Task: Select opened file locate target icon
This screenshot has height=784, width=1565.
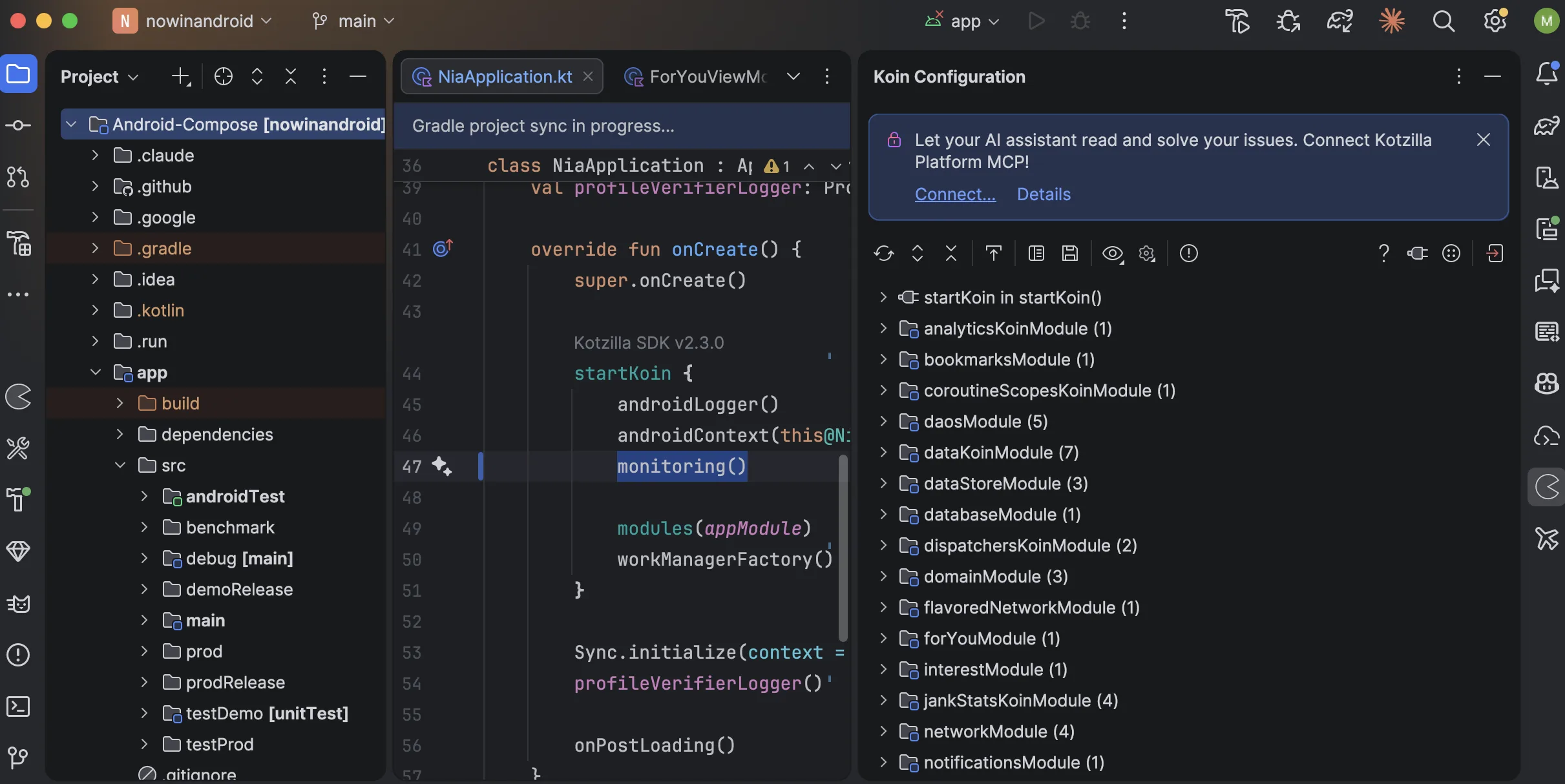Action: [x=224, y=76]
